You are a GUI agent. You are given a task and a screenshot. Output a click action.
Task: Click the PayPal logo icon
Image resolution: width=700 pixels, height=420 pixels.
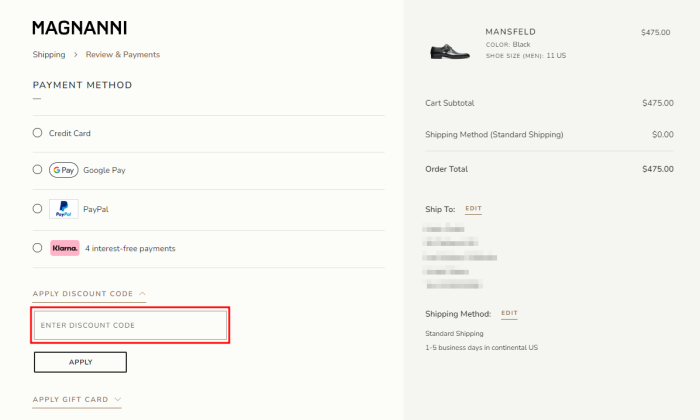[63, 209]
